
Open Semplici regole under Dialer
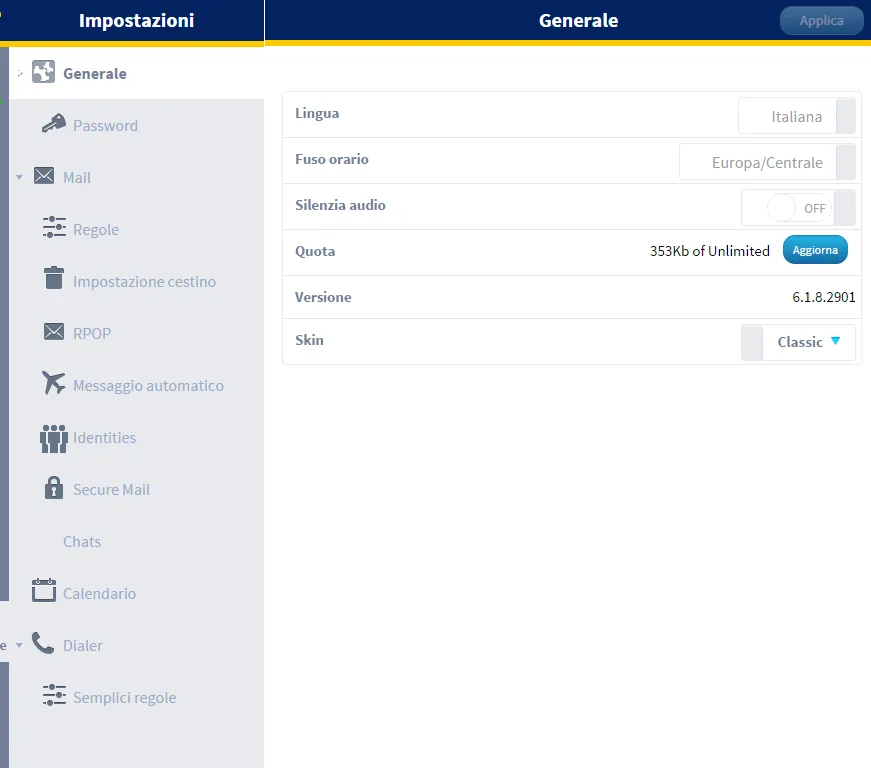[124, 697]
